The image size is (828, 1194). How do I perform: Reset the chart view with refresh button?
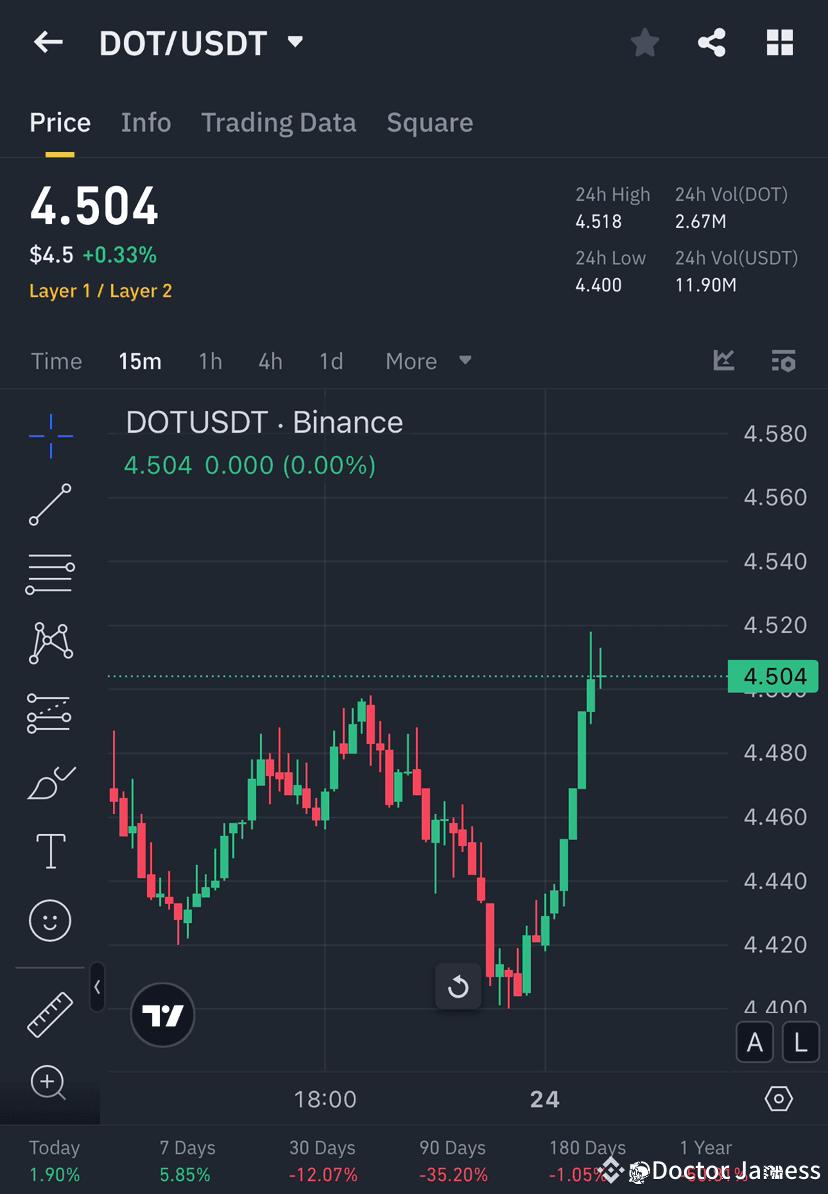click(x=458, y=986)
